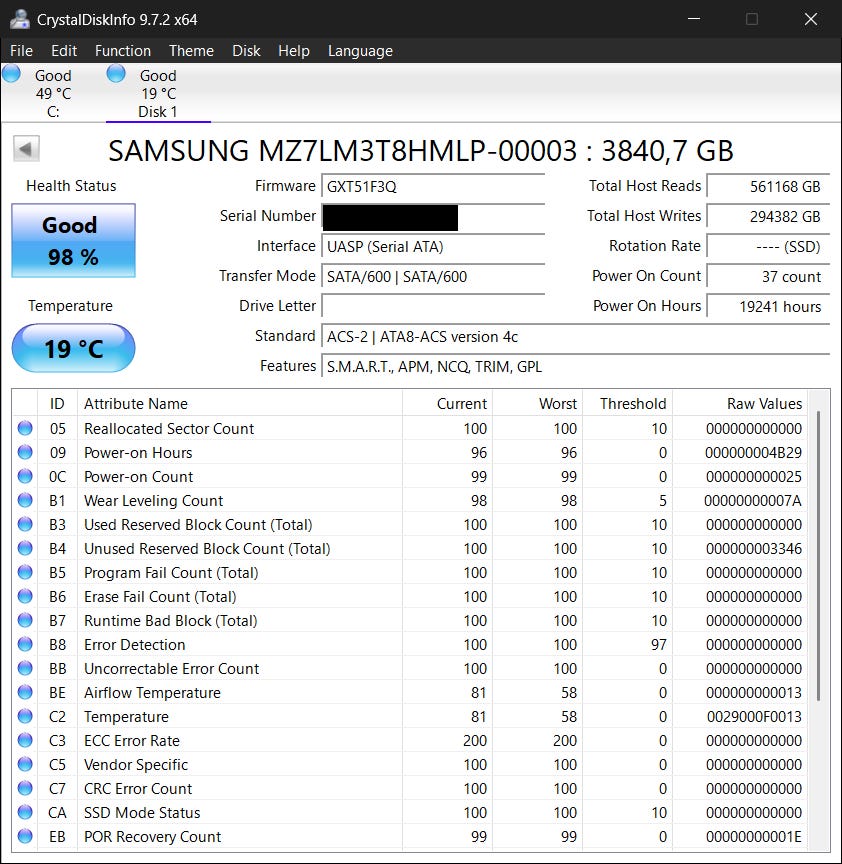Click the blue orb next to ECC Error Rate
The width and height of the screenshot is (842, 864).
click(x=25, y=741)
